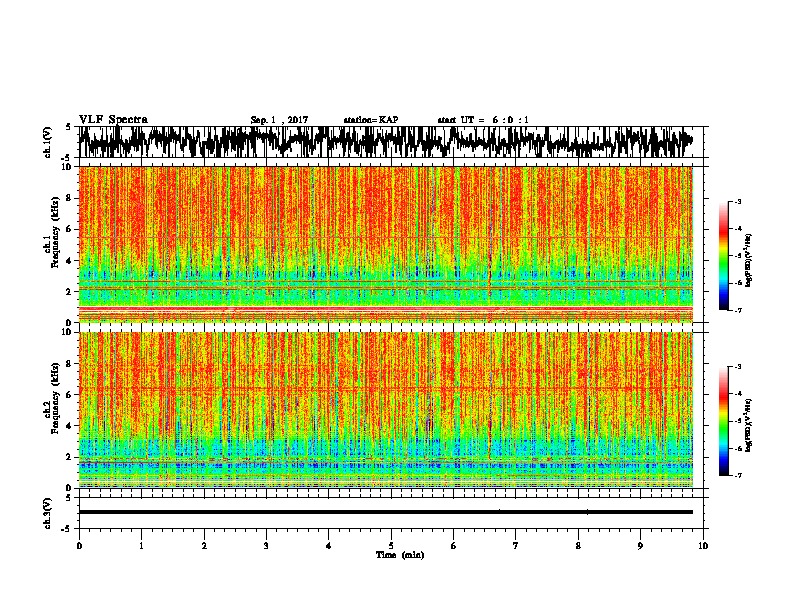Click the "station=KAP" header label
The width and height of the screenshot is (792, 612).
(x=371, y=120)
